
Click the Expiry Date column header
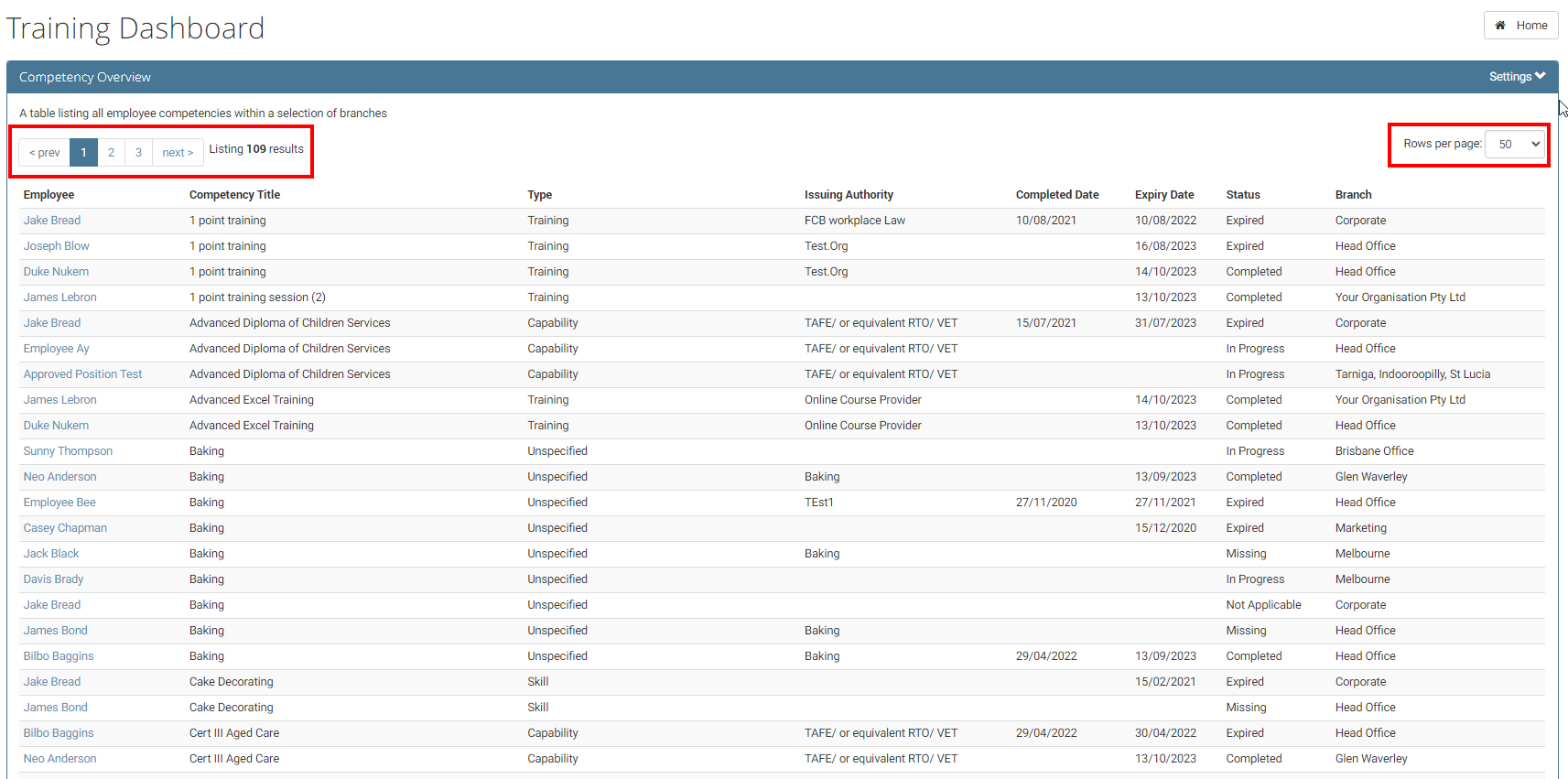pos(1164,195)
